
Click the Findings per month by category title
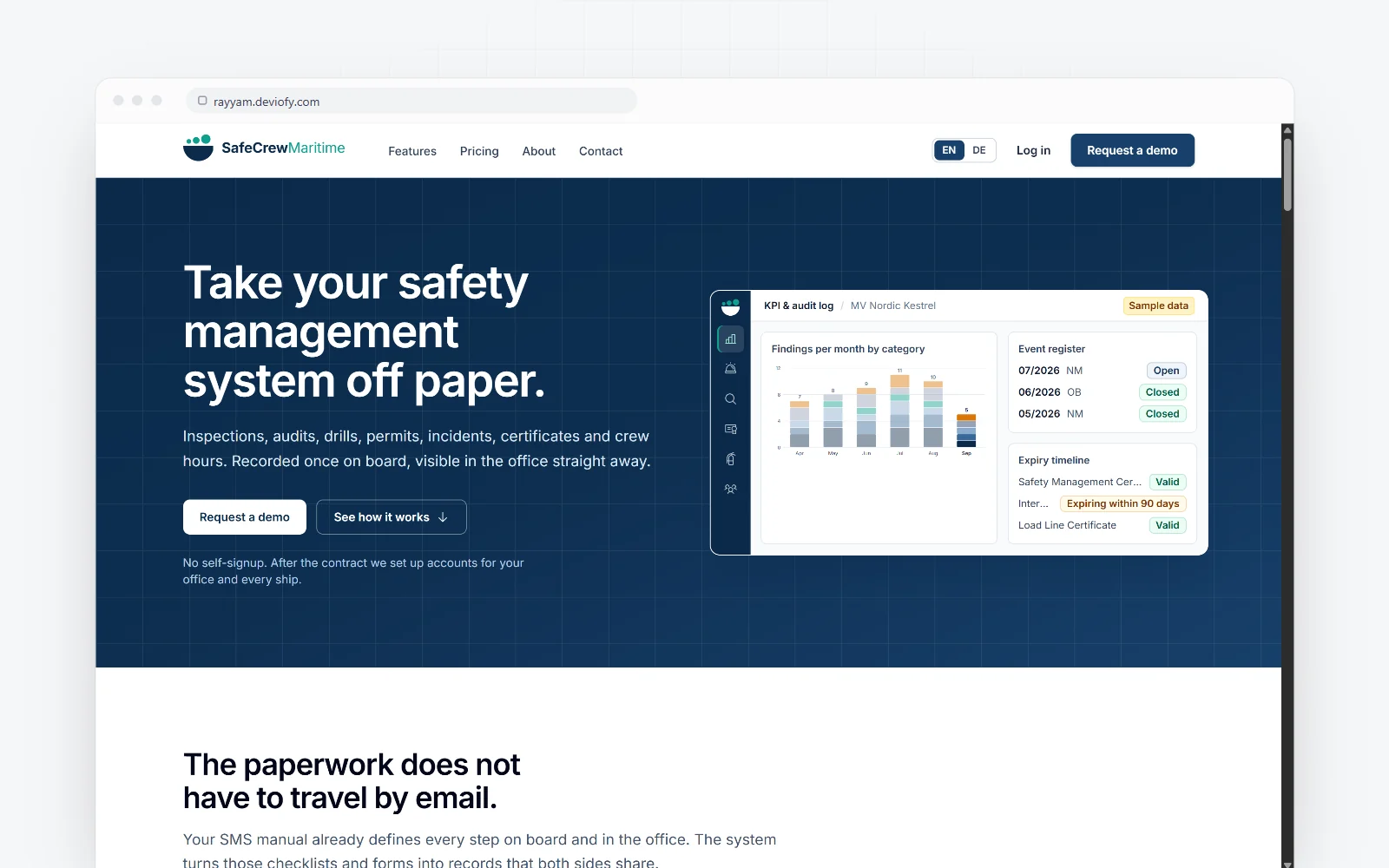(848, 349)
